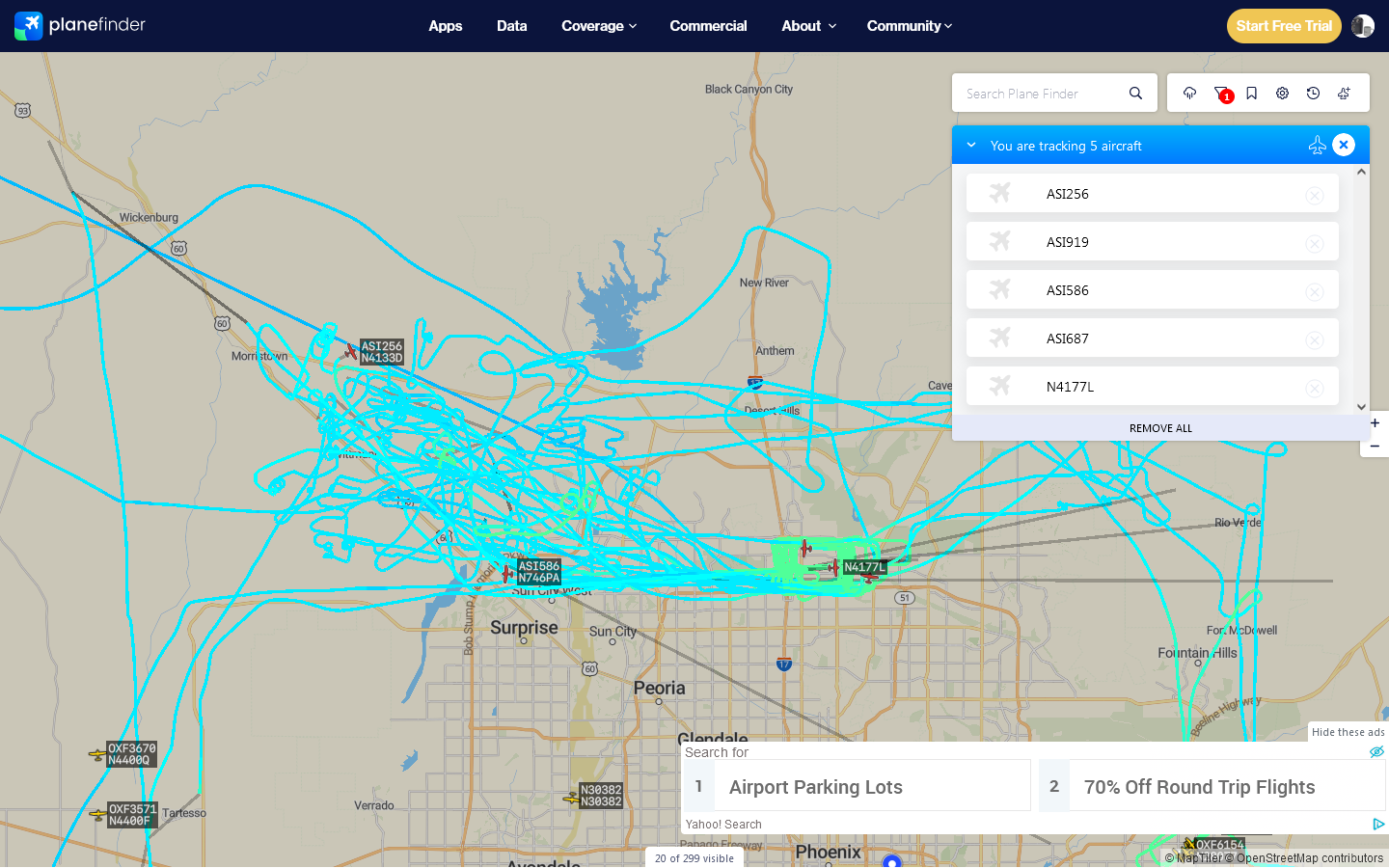Click the red plane beside ASI586 label
The width and height of the screenshot is (1389, 868).
[x=506, y=574]
